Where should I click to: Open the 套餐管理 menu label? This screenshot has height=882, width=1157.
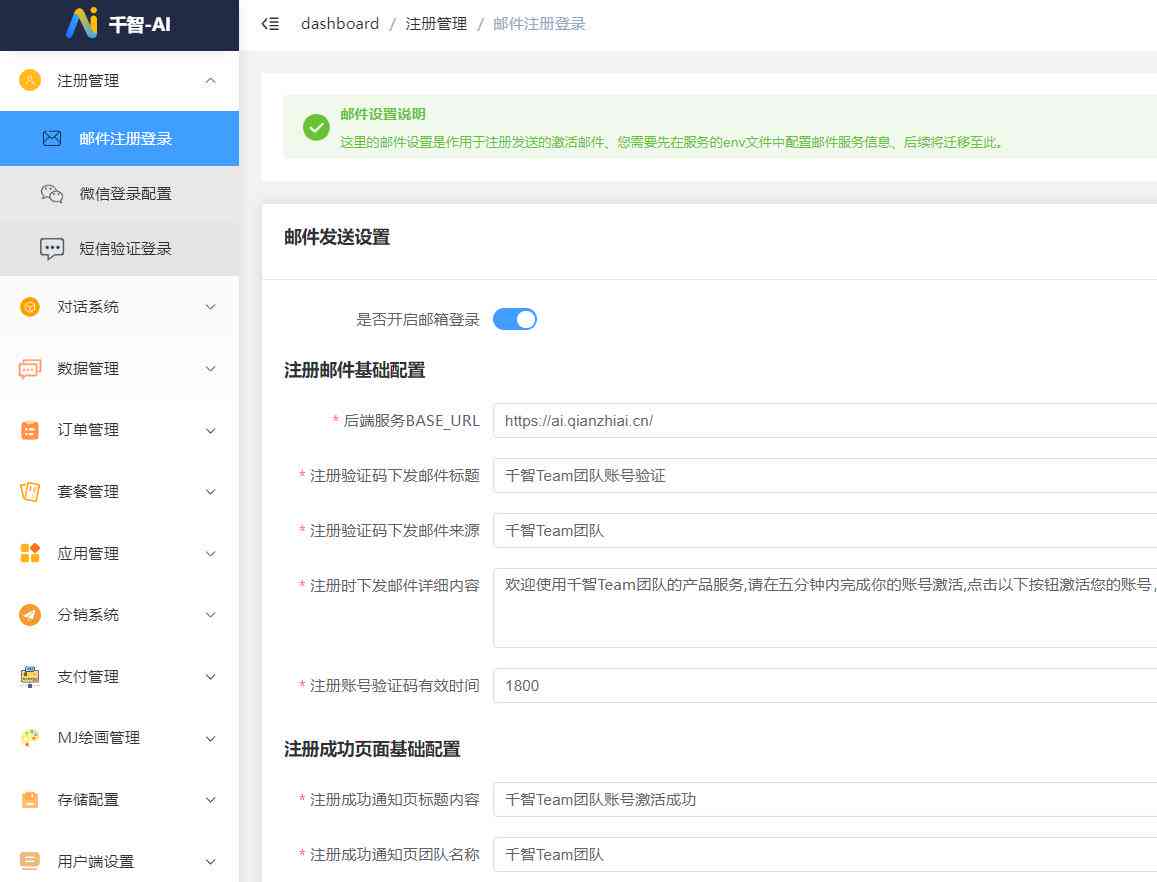coord(88,492)
